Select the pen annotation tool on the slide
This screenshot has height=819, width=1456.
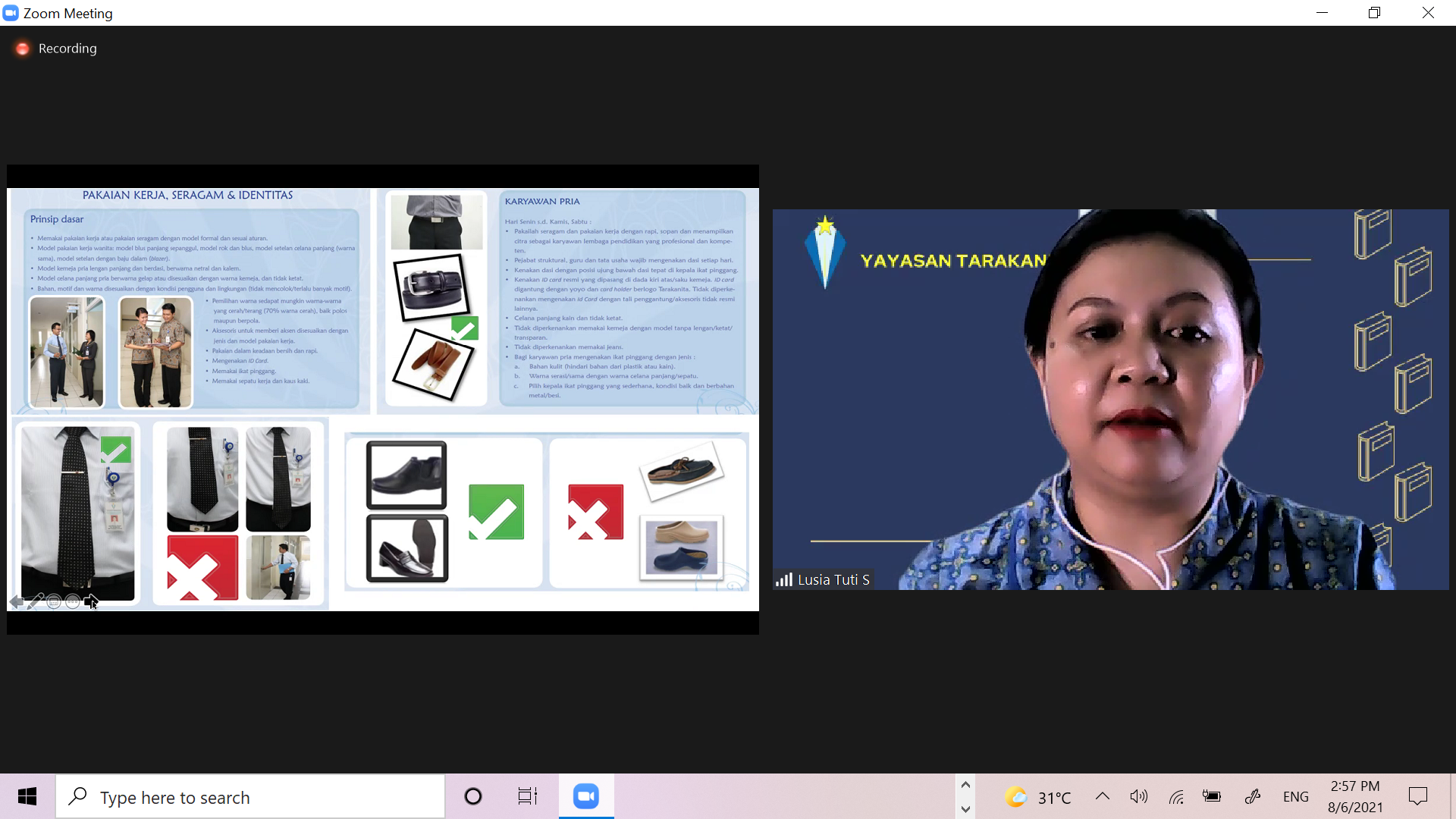(35, 601)
